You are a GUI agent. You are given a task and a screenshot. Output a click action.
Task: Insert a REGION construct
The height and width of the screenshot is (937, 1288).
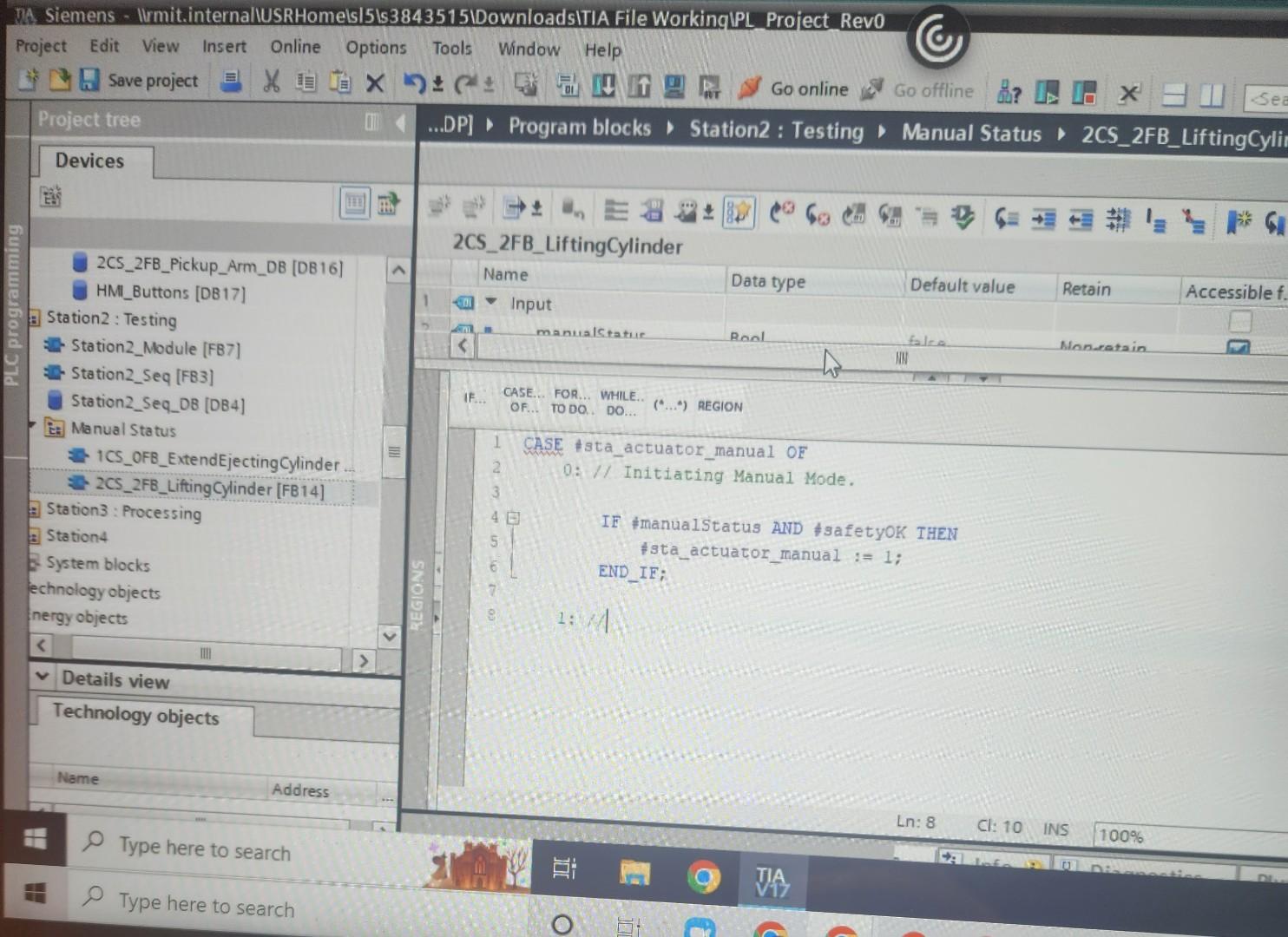pyautogui.click(x=720, y=406)
